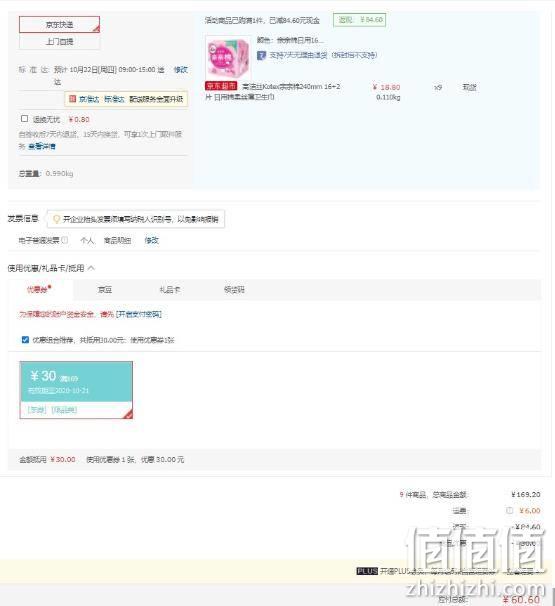
Task: Open the 领货码 tab
Action: (234, 290)
